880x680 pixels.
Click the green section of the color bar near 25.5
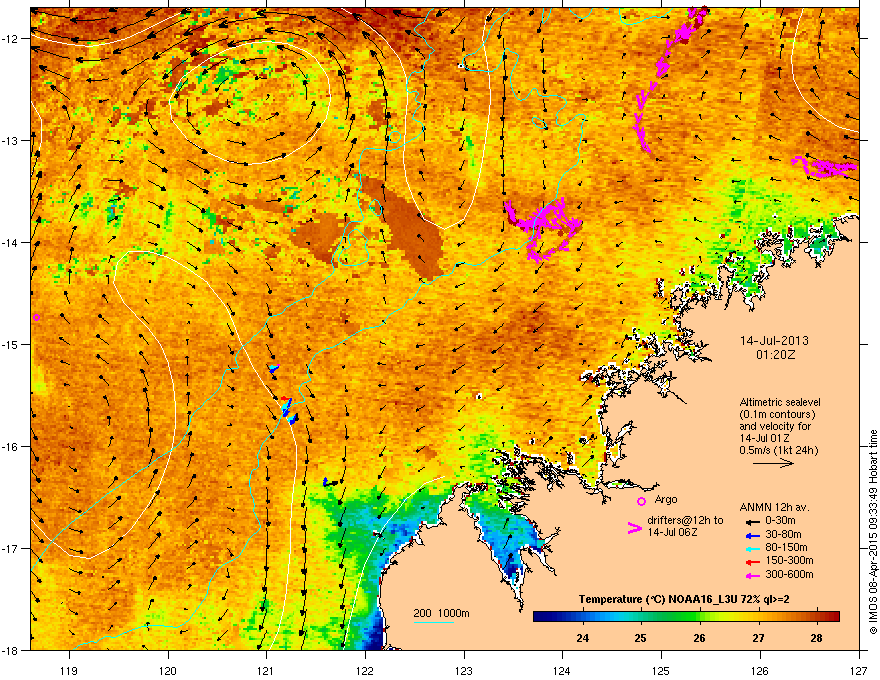tap(671, 616)
